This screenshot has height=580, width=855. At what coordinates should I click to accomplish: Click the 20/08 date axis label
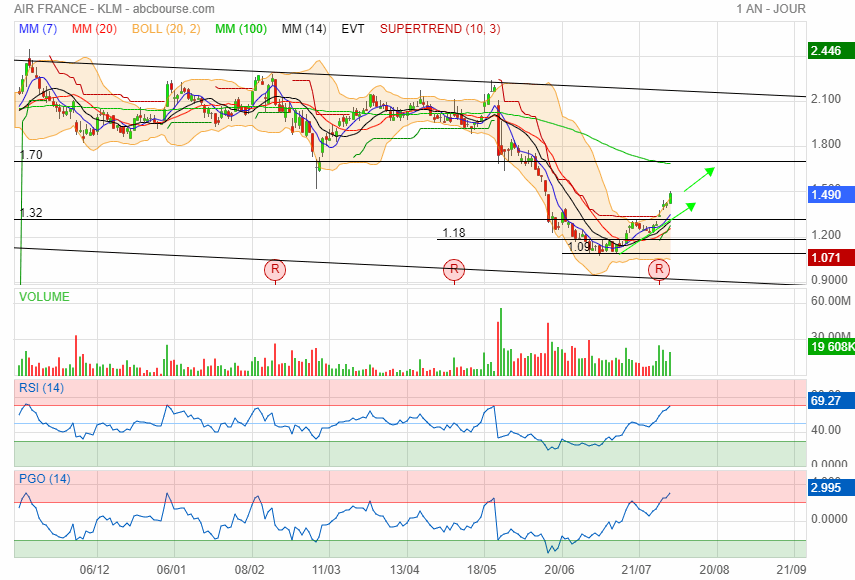click(x=714, y=570)
